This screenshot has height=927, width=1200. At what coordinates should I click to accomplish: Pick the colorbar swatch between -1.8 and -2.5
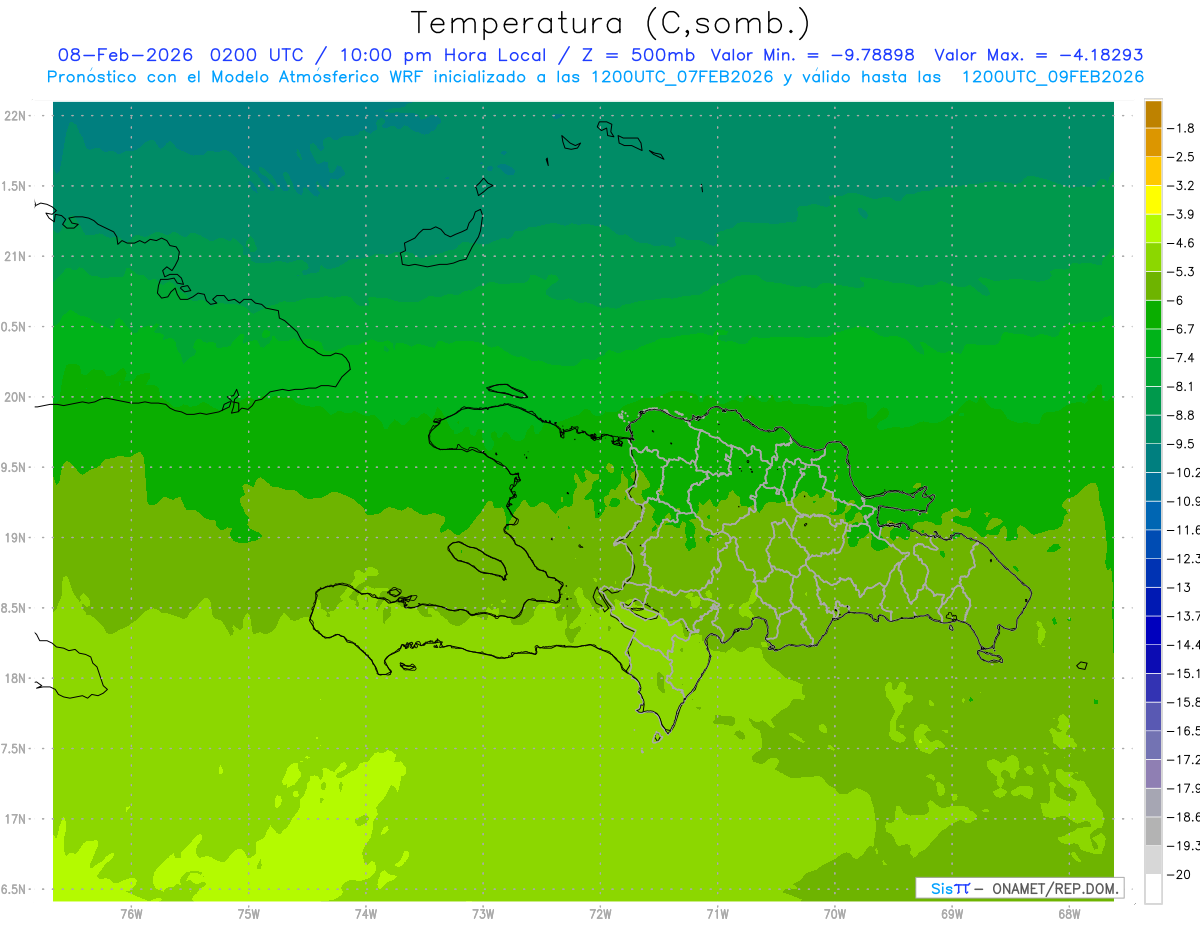coord(1153,142)
